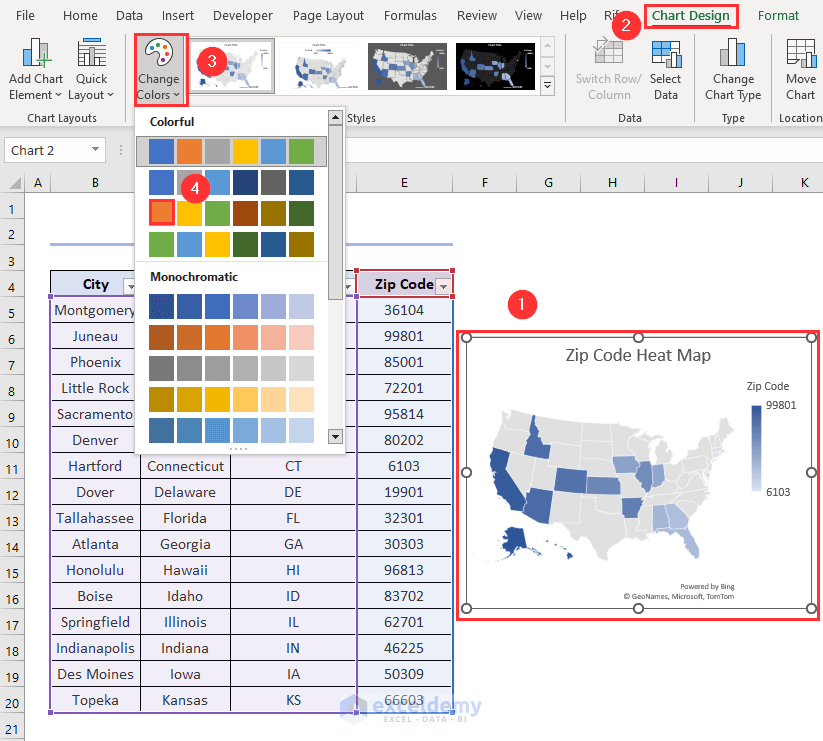Open the Developer menu
This screenshot has height=741, width=823.
(x=242, y=15)
